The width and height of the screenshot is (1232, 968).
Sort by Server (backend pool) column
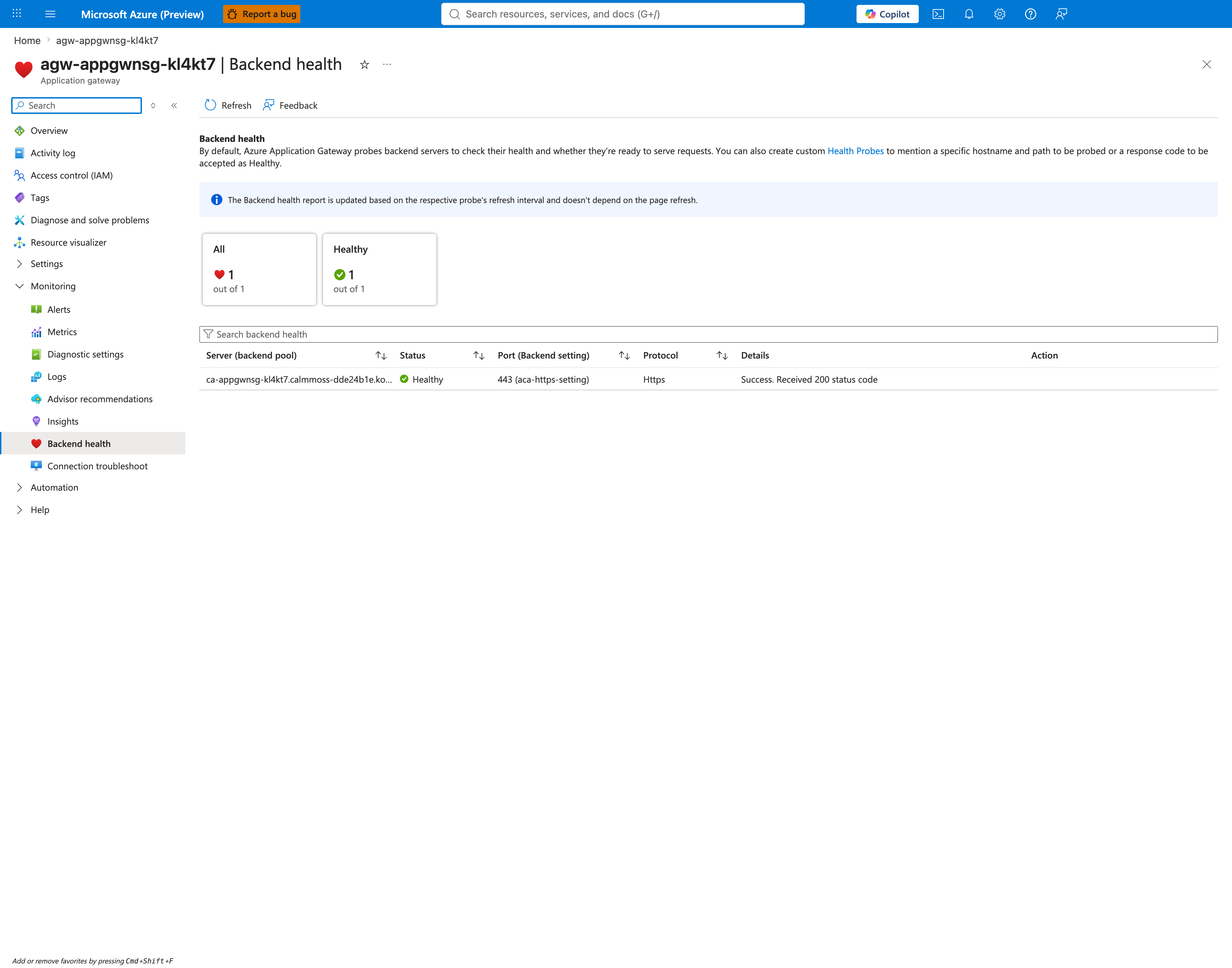tap(381, 355)
